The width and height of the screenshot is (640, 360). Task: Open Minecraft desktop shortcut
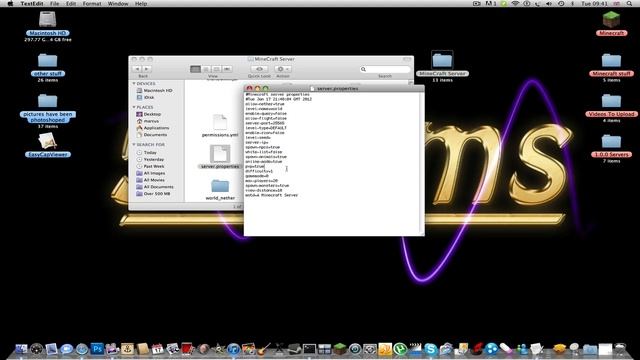(611, 20)
